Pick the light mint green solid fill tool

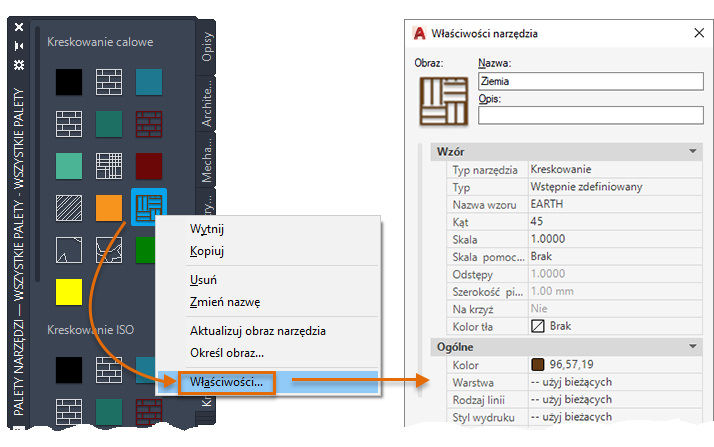(69, 166)
